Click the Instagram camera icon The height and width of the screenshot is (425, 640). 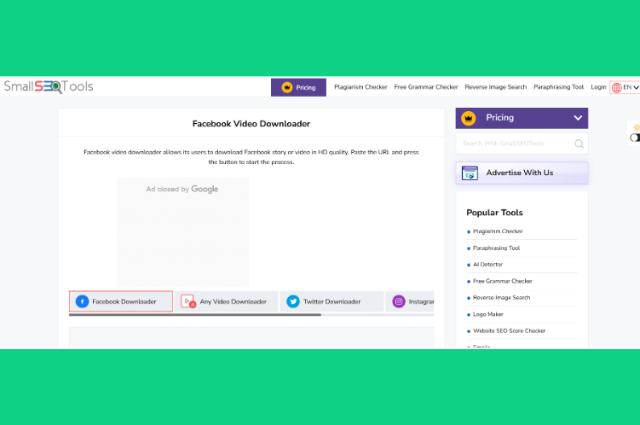[399, 301]
